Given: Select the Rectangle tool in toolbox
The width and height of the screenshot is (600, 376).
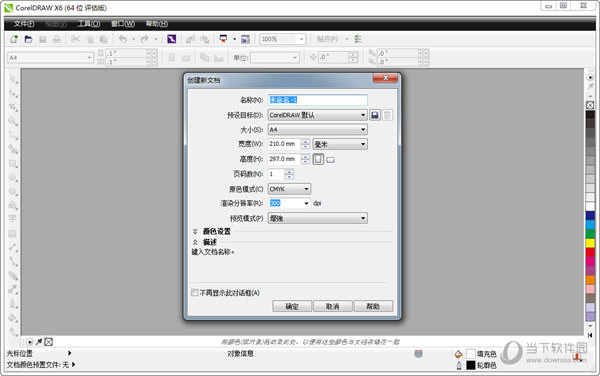Looking at the screenshot, I should (x=13, y=164).
